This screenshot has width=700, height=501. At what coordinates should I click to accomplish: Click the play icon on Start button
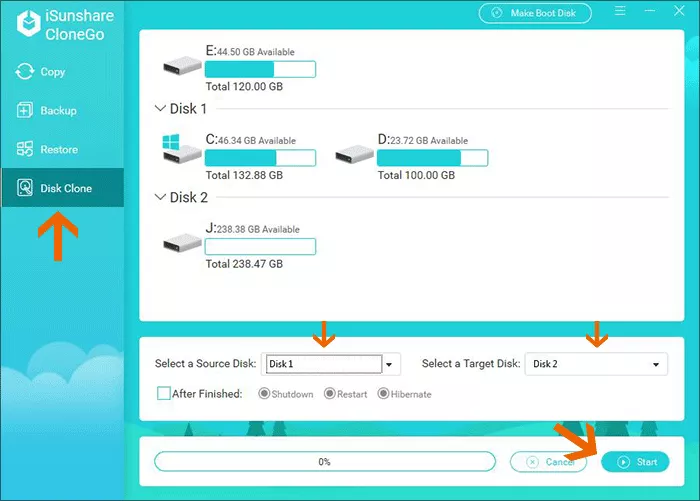(624, 462)
